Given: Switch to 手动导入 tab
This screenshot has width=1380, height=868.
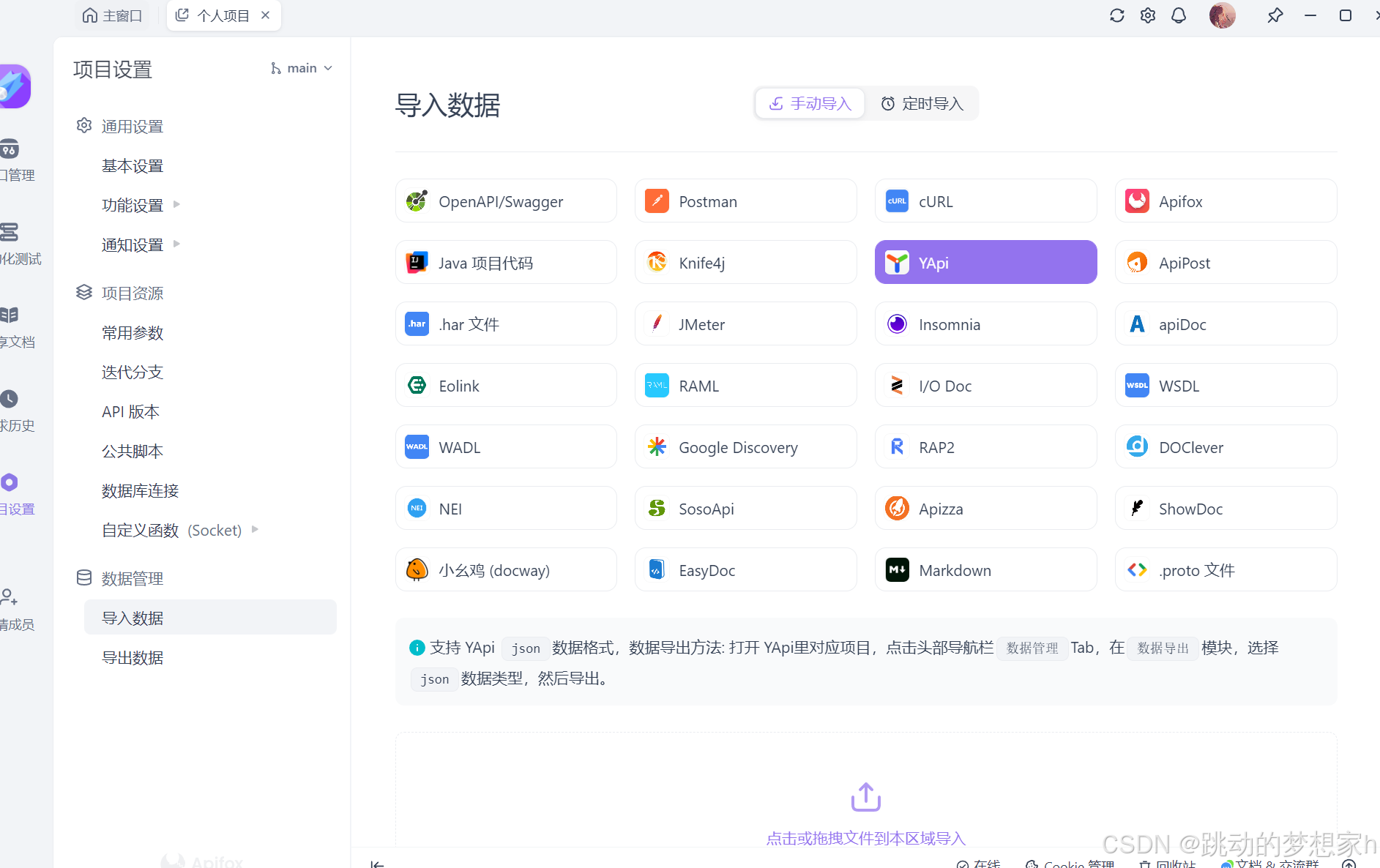Looking at the screenshot, I should point(810,104).
